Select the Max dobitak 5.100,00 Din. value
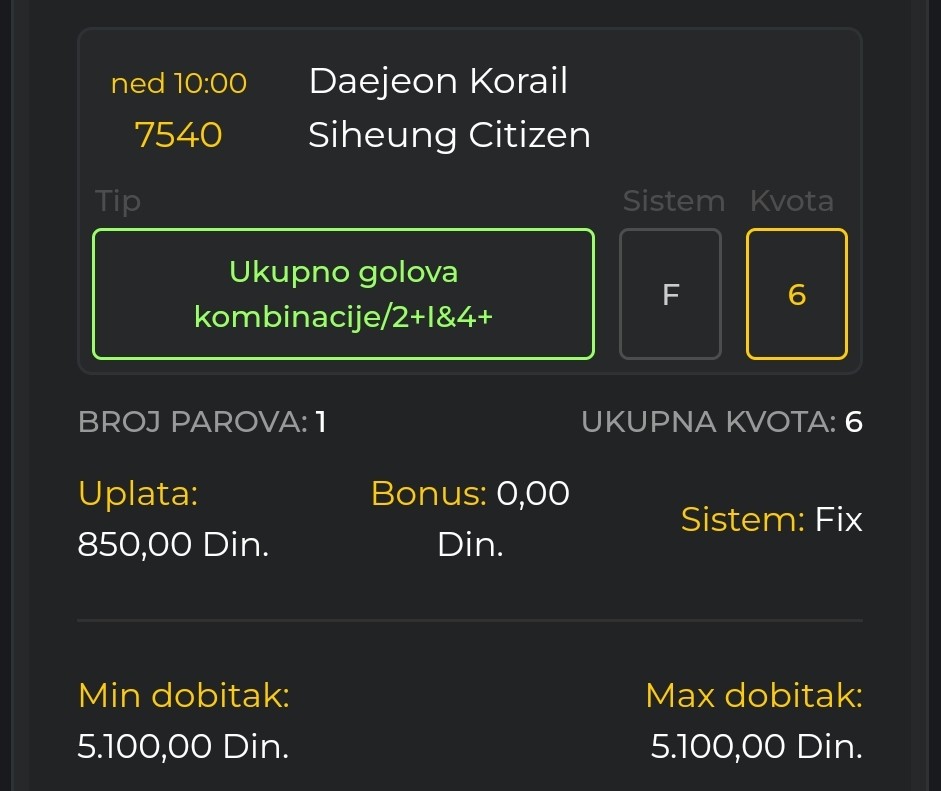 pyautogui.click(x=757, y=747)
